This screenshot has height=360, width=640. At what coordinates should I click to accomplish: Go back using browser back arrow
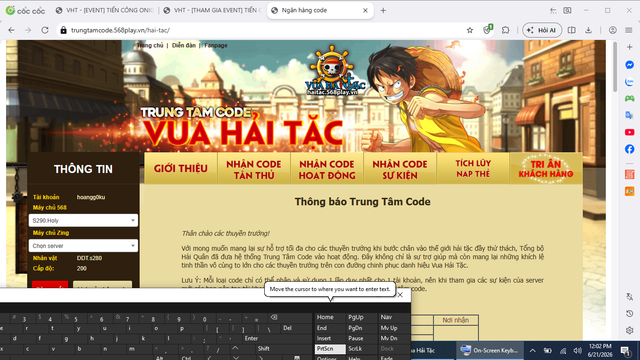(11, 30)
